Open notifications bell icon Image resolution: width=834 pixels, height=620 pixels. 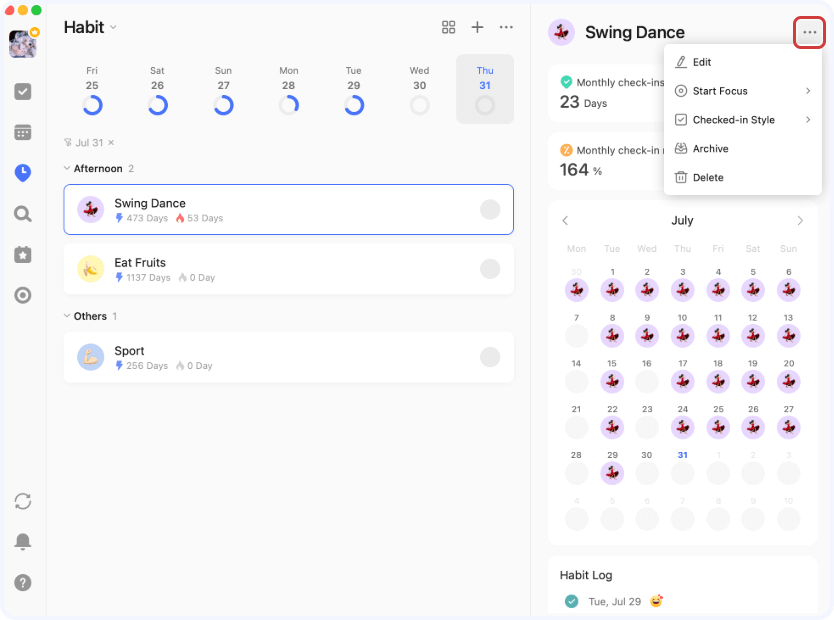[x=23, y=542]
